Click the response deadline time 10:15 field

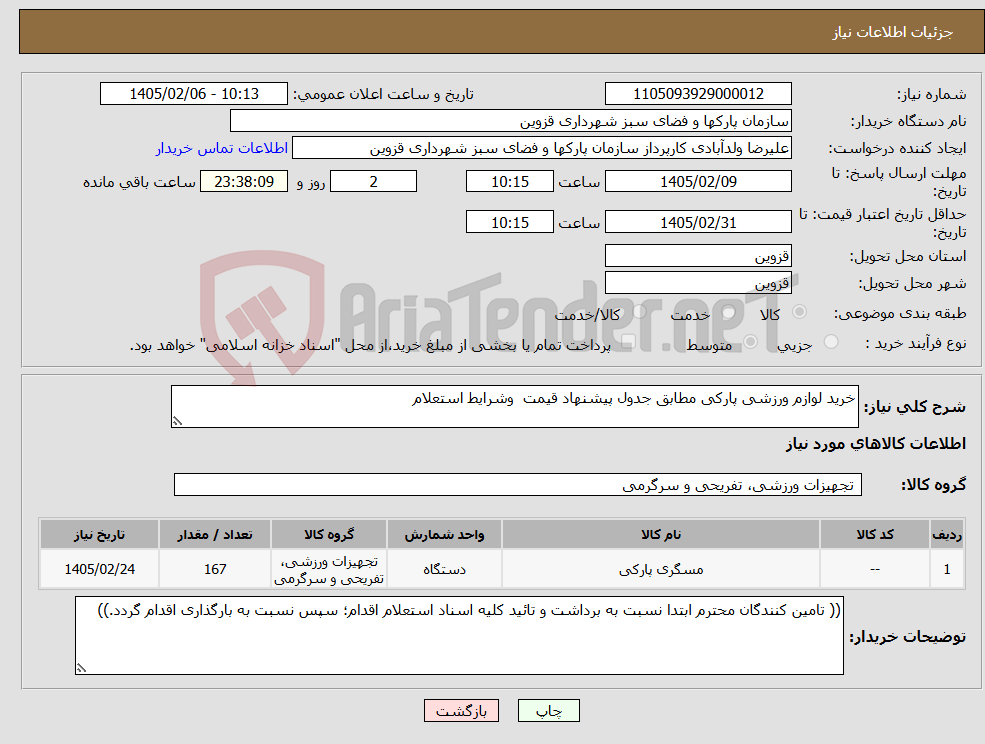point(509,182)
